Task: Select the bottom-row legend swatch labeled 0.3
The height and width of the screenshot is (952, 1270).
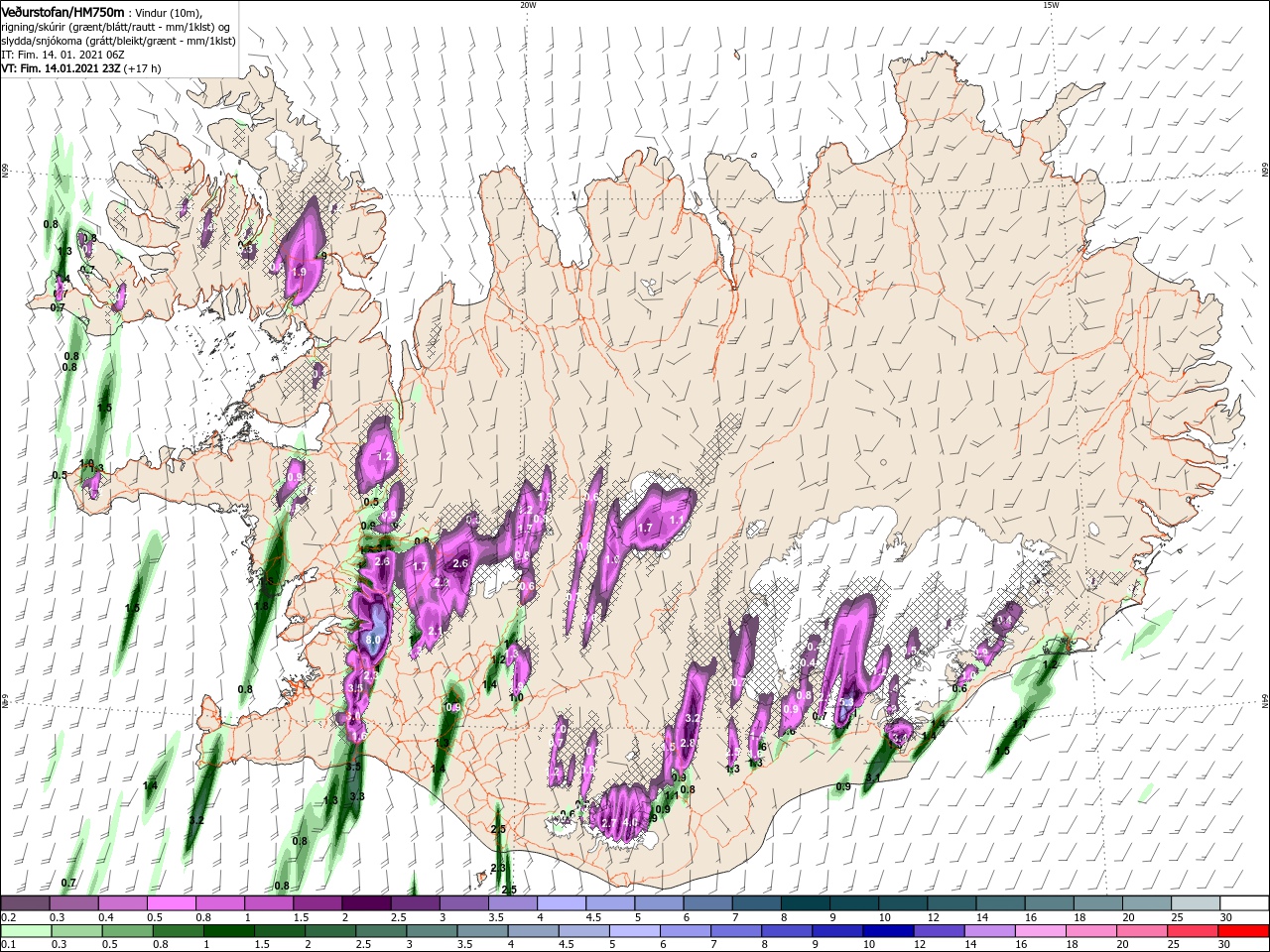Action: click(x=76, y=931)
